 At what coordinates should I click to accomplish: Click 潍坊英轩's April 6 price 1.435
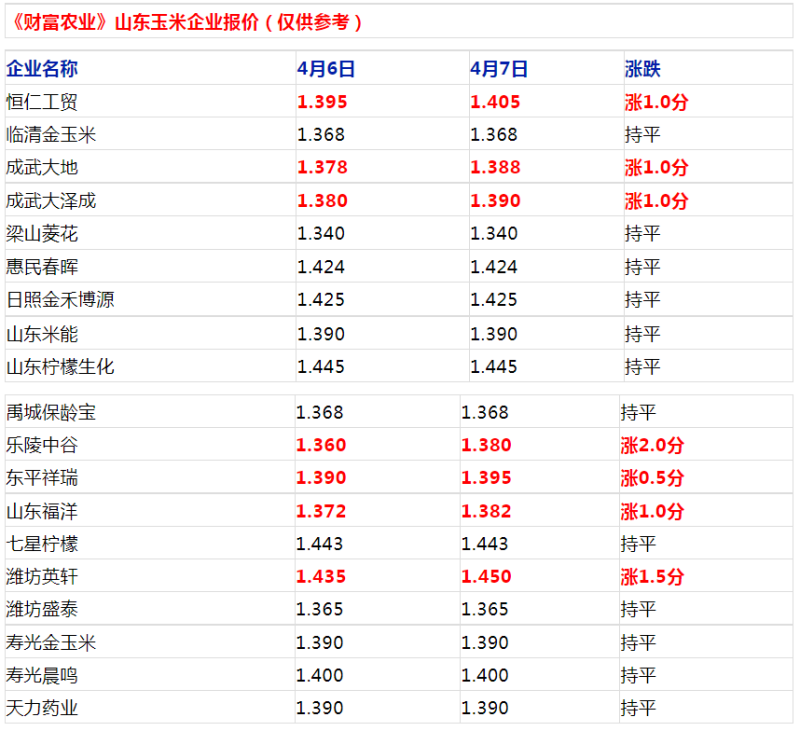(x=321, y=576)
